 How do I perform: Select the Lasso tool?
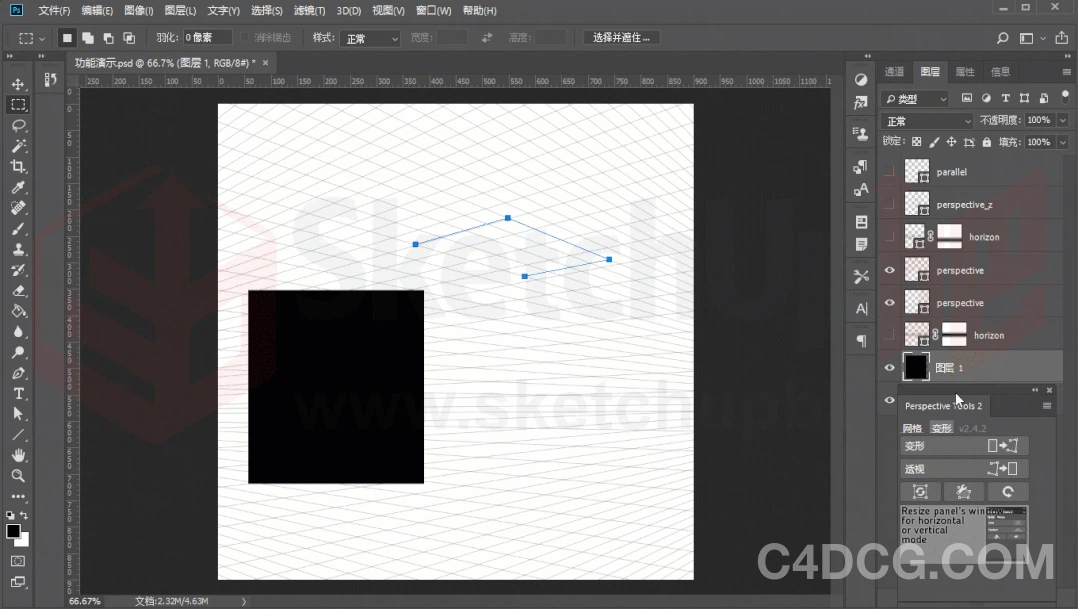point(17,126)
